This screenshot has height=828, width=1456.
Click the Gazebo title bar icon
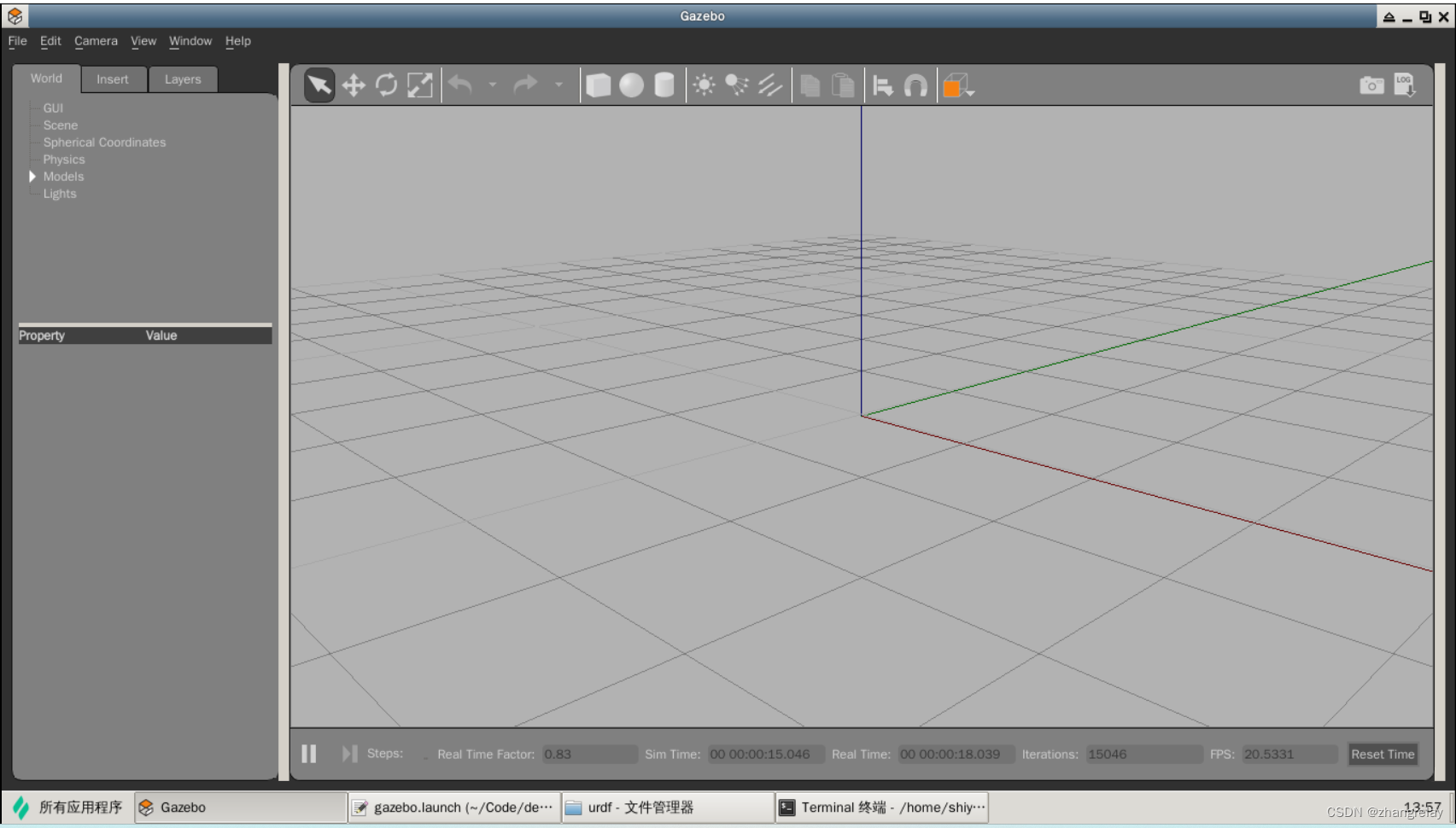point(15,15)
